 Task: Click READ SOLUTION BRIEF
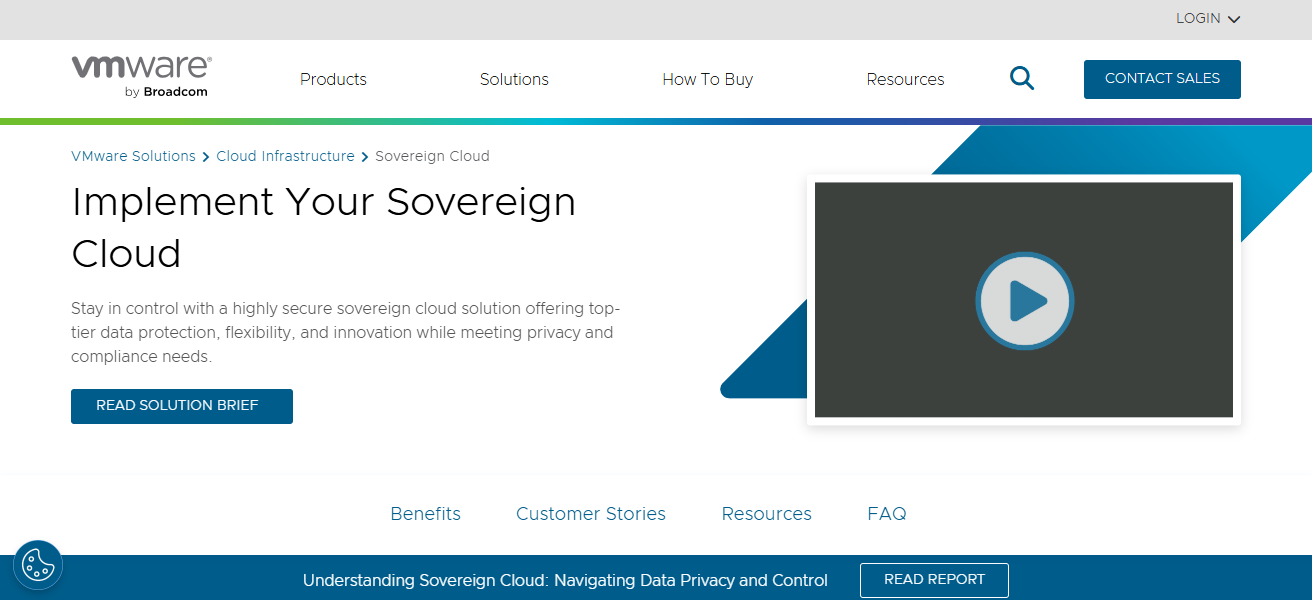181,406
